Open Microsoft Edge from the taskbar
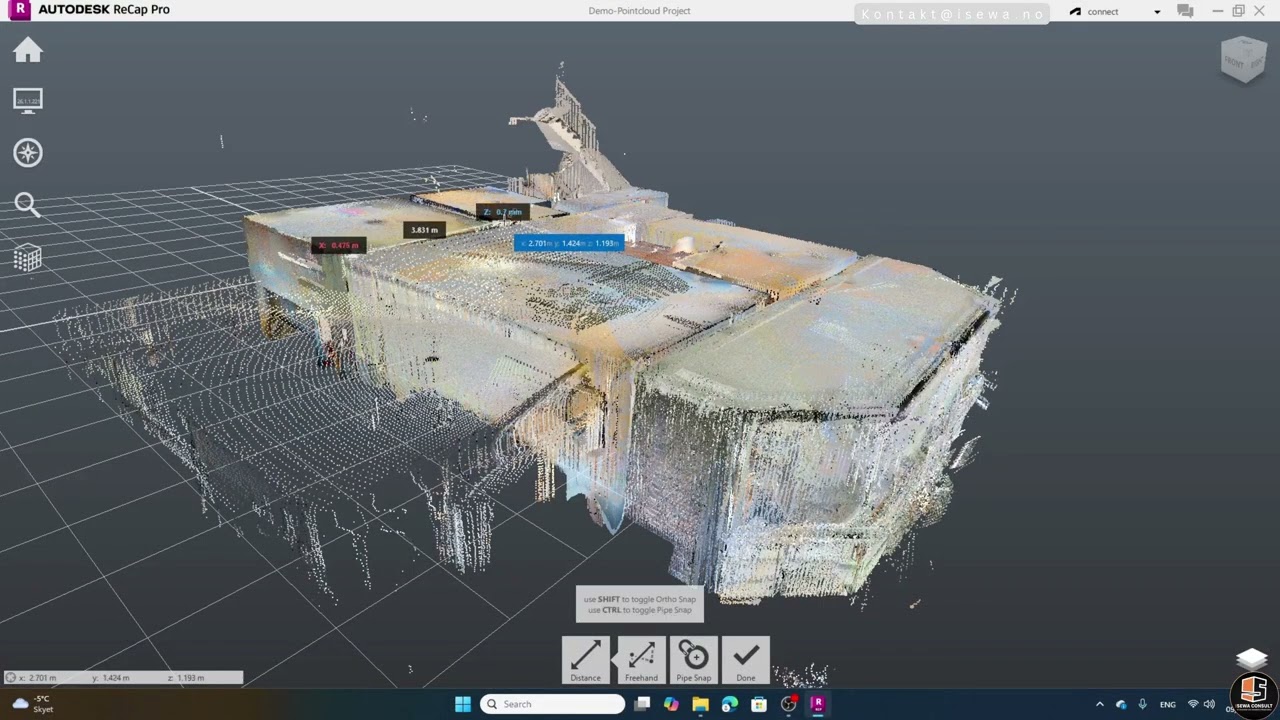This screenshot has width=1280, height=720. [729, 704]
